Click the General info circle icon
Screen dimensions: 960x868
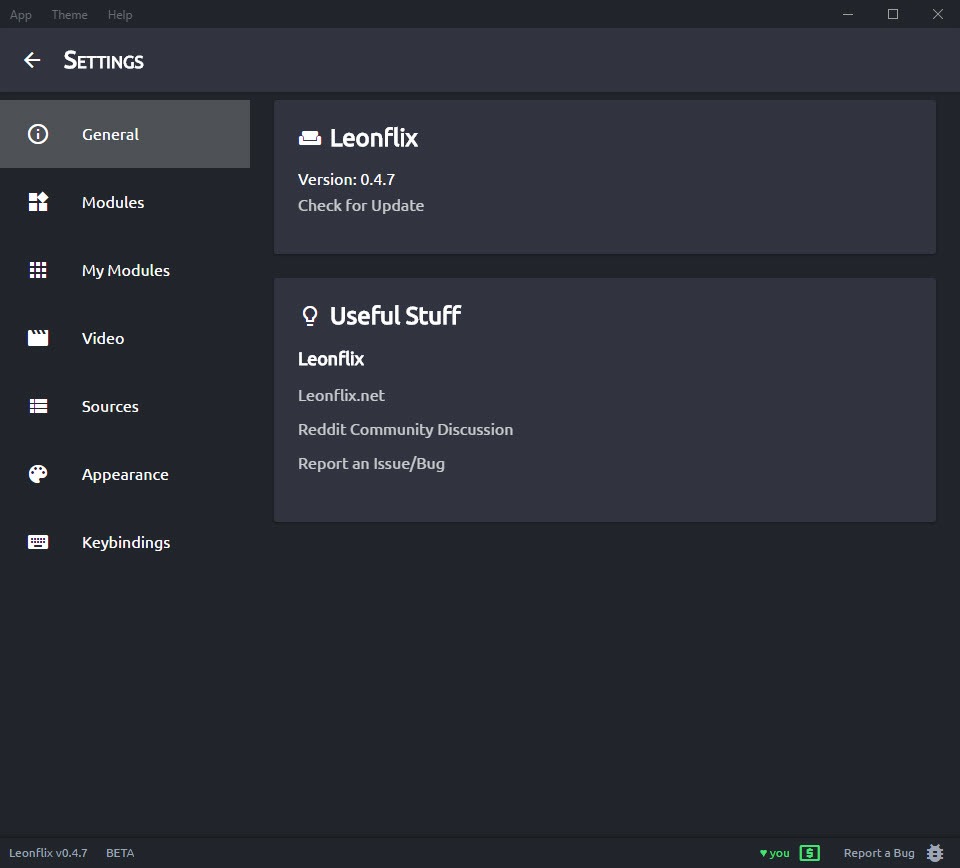coord(38,134)
